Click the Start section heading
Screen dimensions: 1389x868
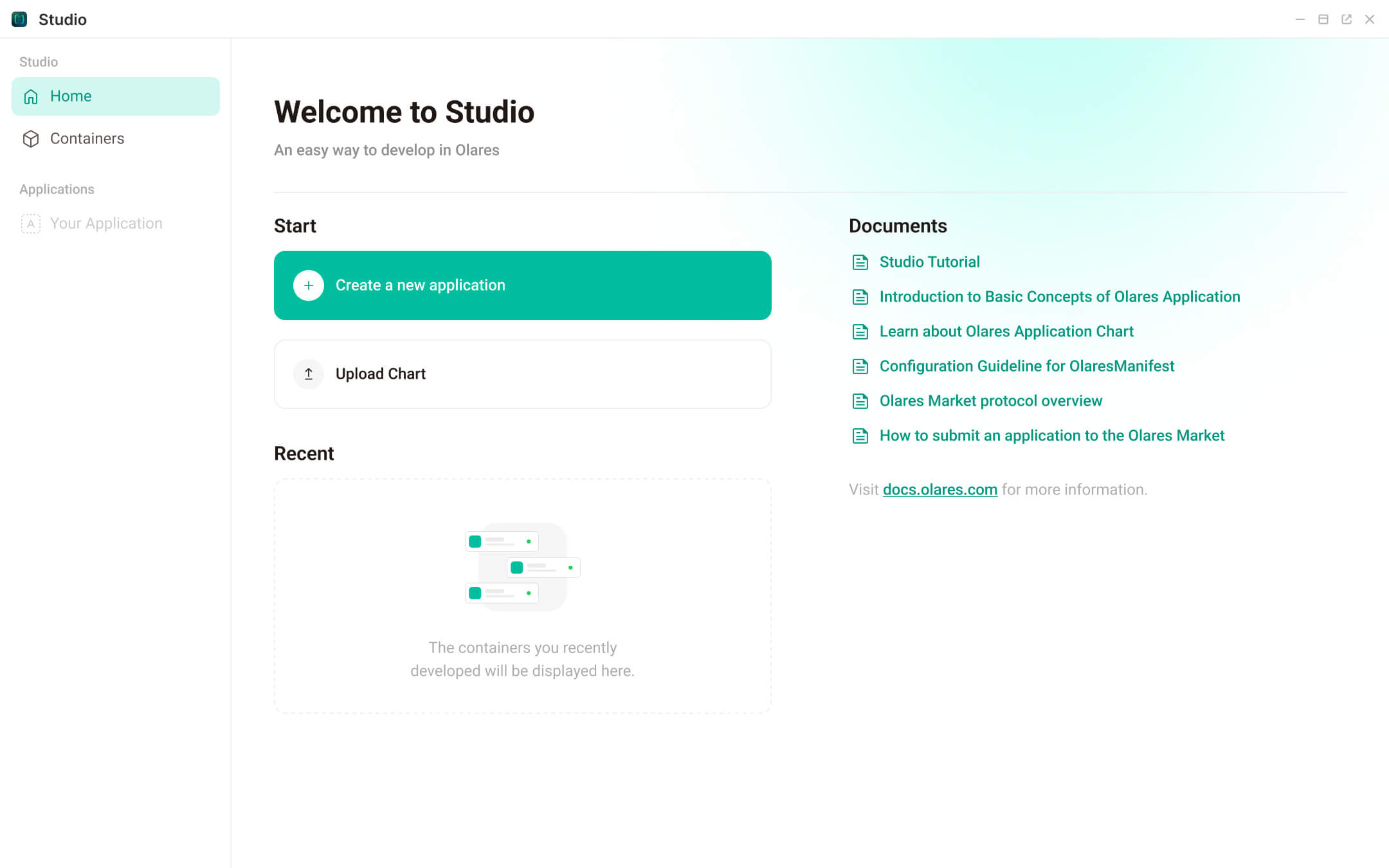(295, 226)
